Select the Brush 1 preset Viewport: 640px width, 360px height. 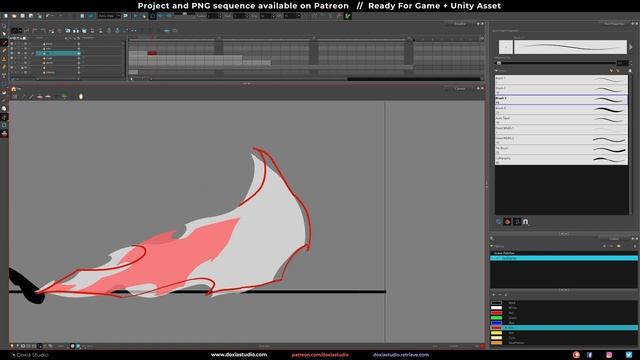561,80
